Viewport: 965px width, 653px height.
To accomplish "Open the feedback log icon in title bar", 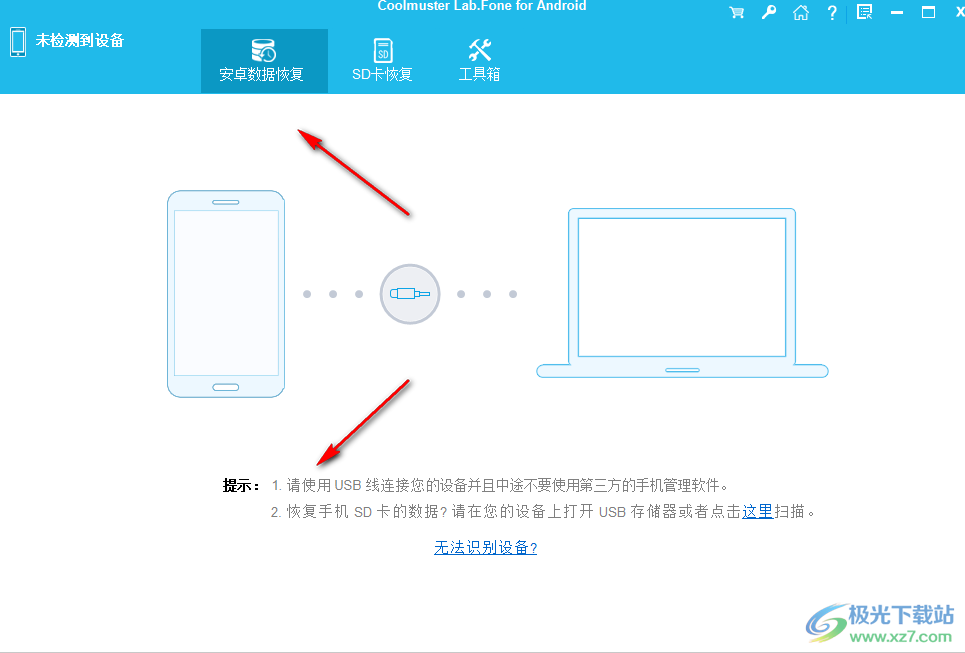I will click(863, 13).
